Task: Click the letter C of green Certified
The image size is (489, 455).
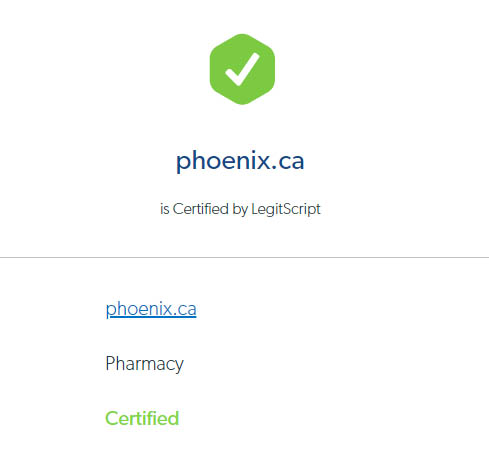Action: click(112, 418)
